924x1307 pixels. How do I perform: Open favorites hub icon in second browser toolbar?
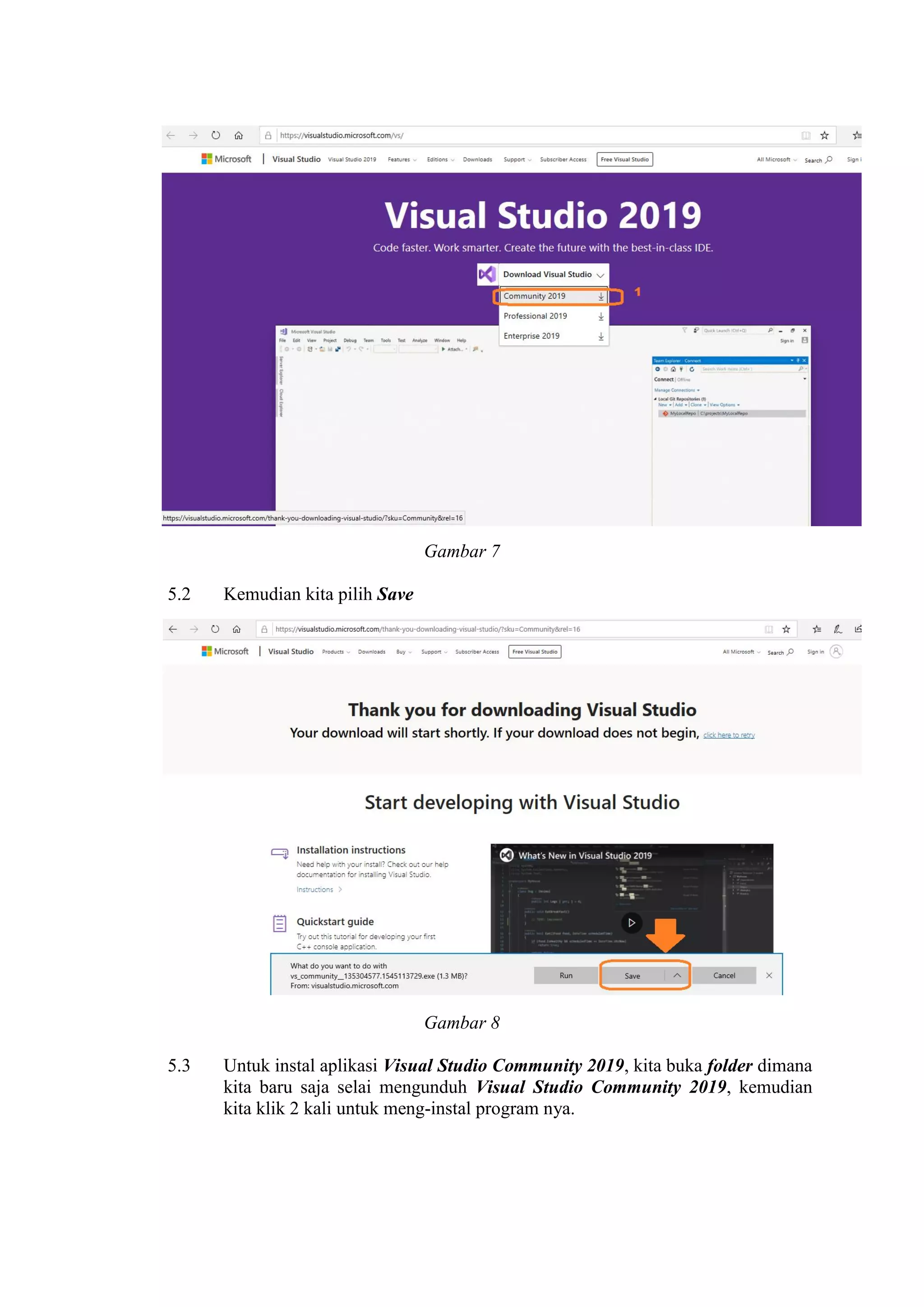coord(817,629)
